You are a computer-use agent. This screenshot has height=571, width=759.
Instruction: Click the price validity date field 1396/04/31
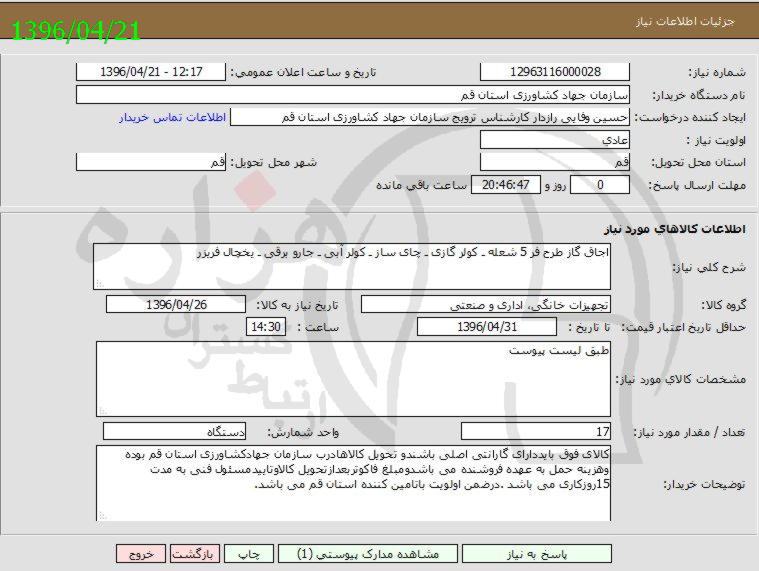487,327
